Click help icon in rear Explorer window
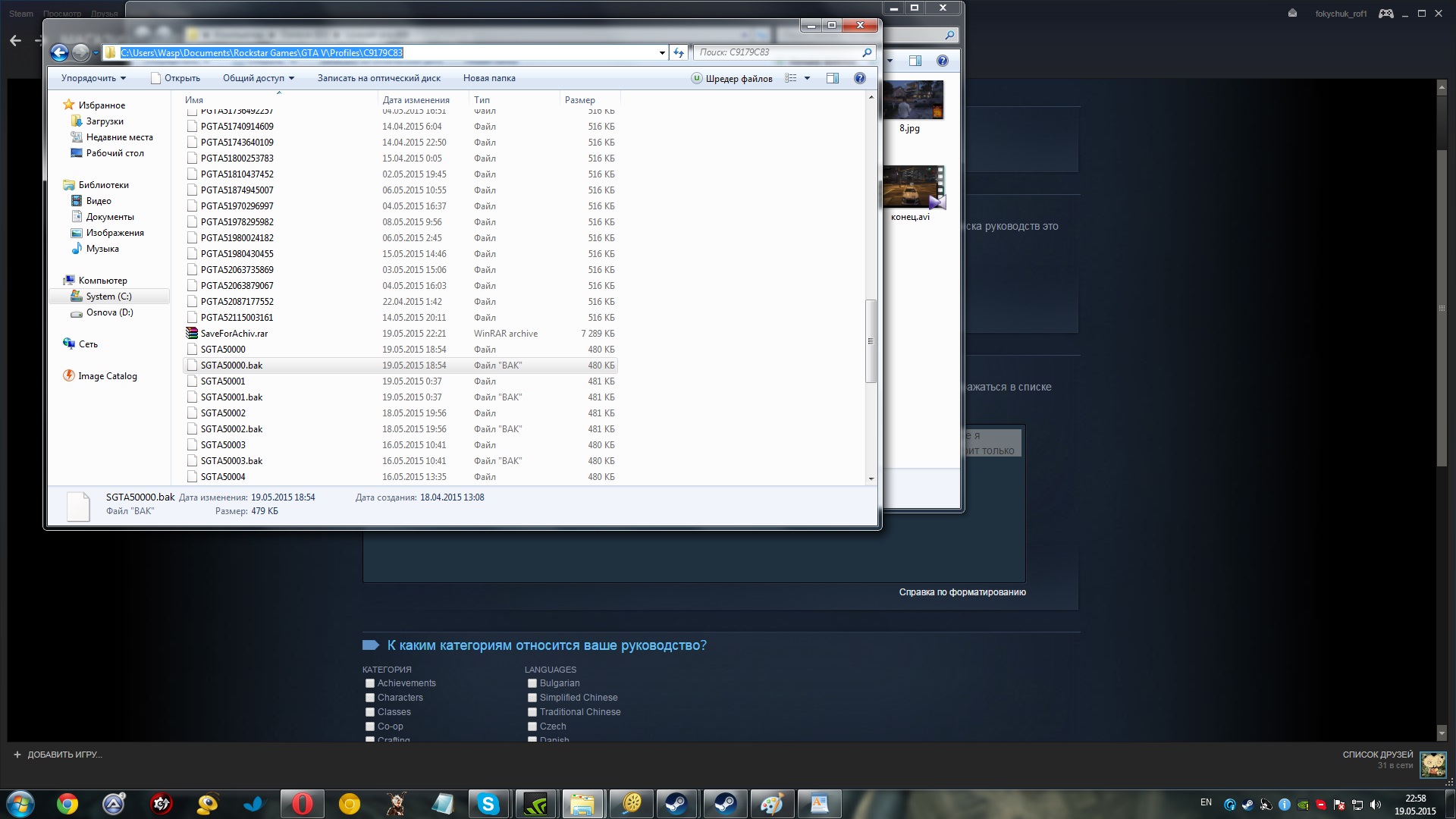The width and height of the screenshot is (1456, 819). click(x=942, y=61)
